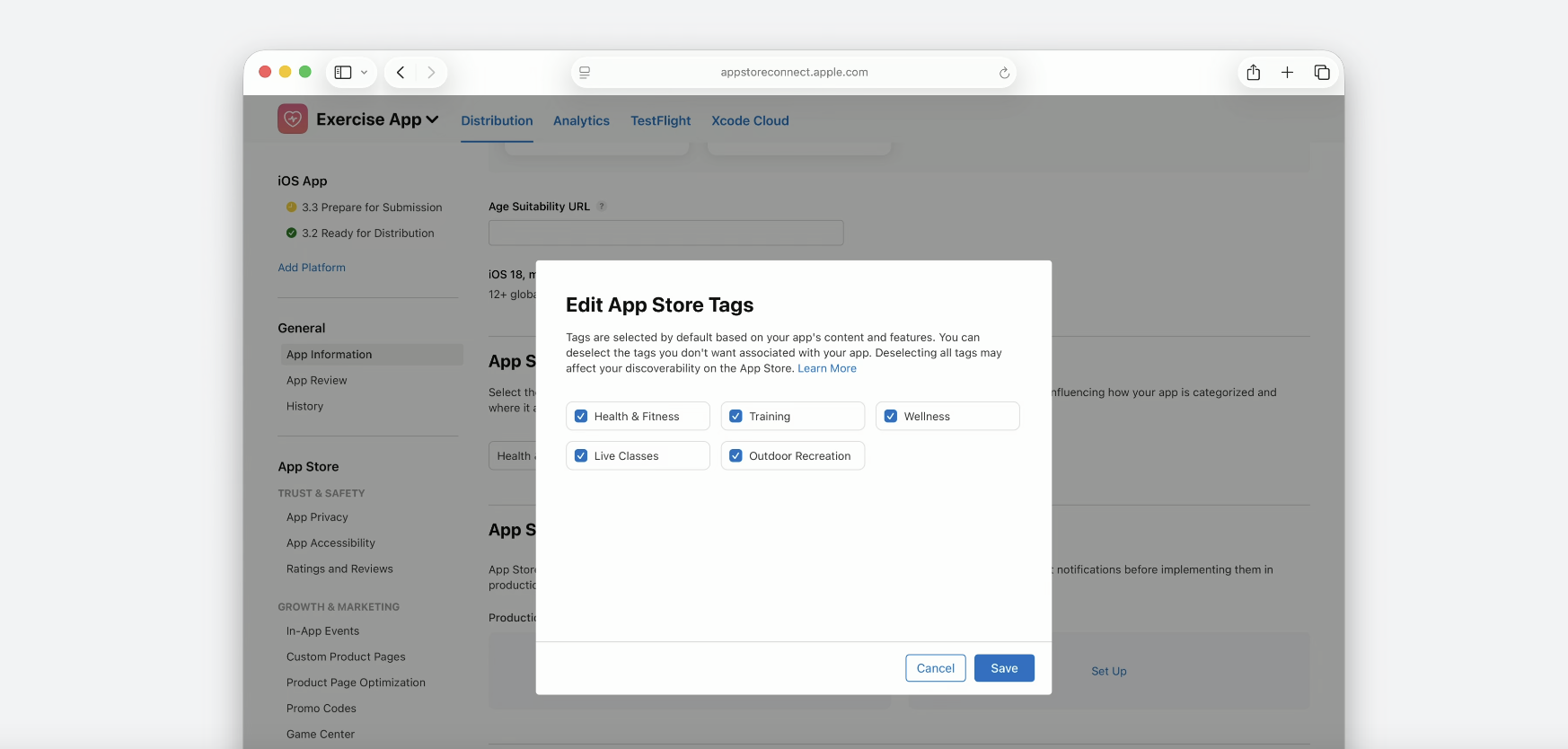Open the Learn More link

[x=827, y=368]
